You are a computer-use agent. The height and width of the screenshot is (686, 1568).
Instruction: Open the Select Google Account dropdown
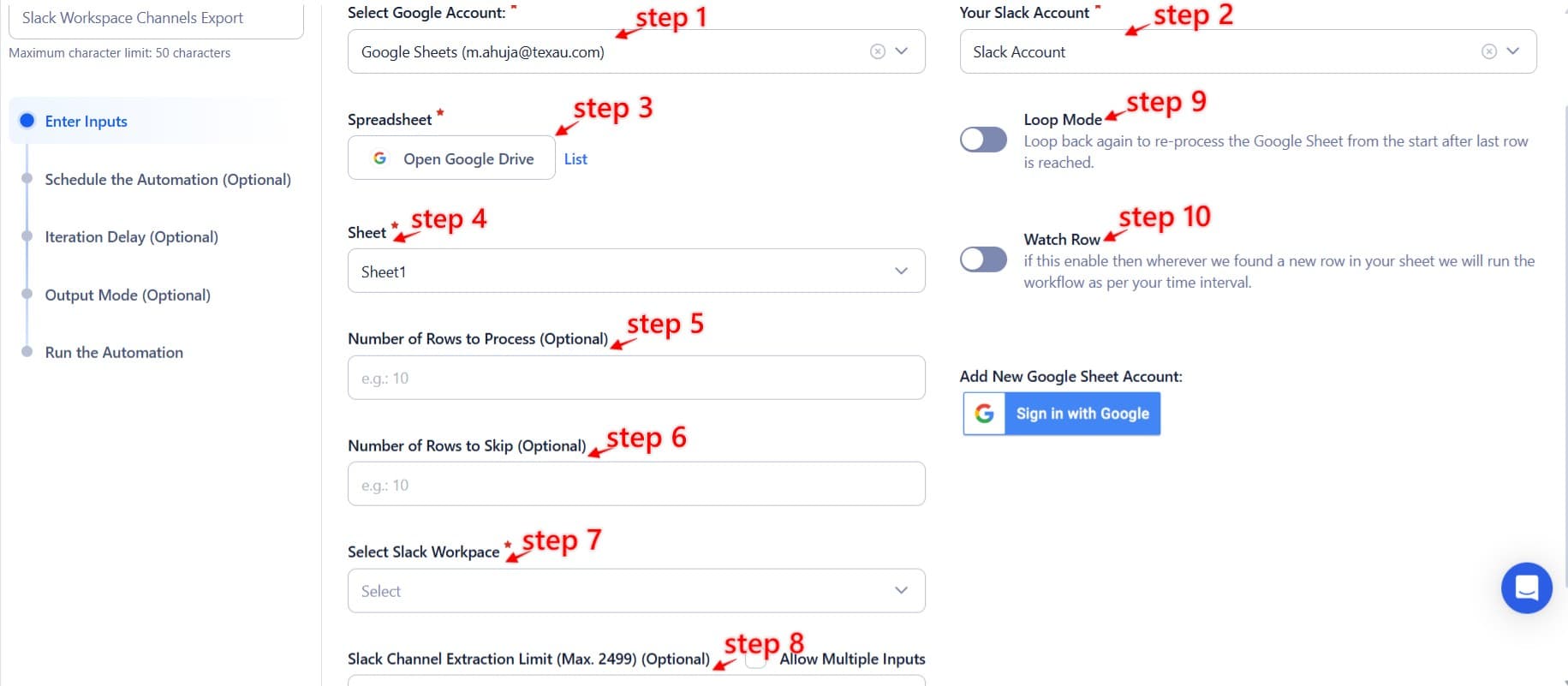point(900,51)
